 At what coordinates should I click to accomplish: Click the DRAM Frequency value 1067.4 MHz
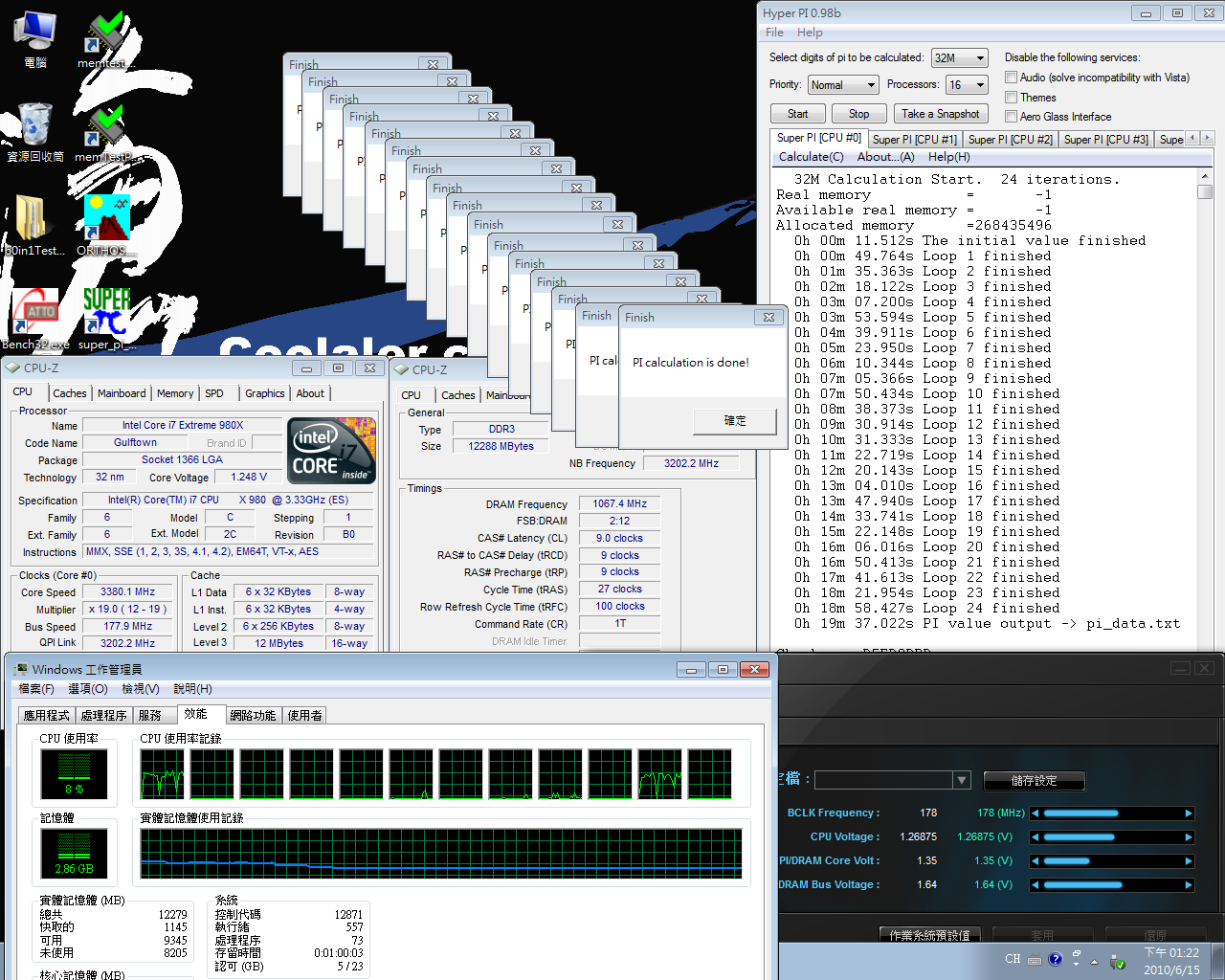619,503
